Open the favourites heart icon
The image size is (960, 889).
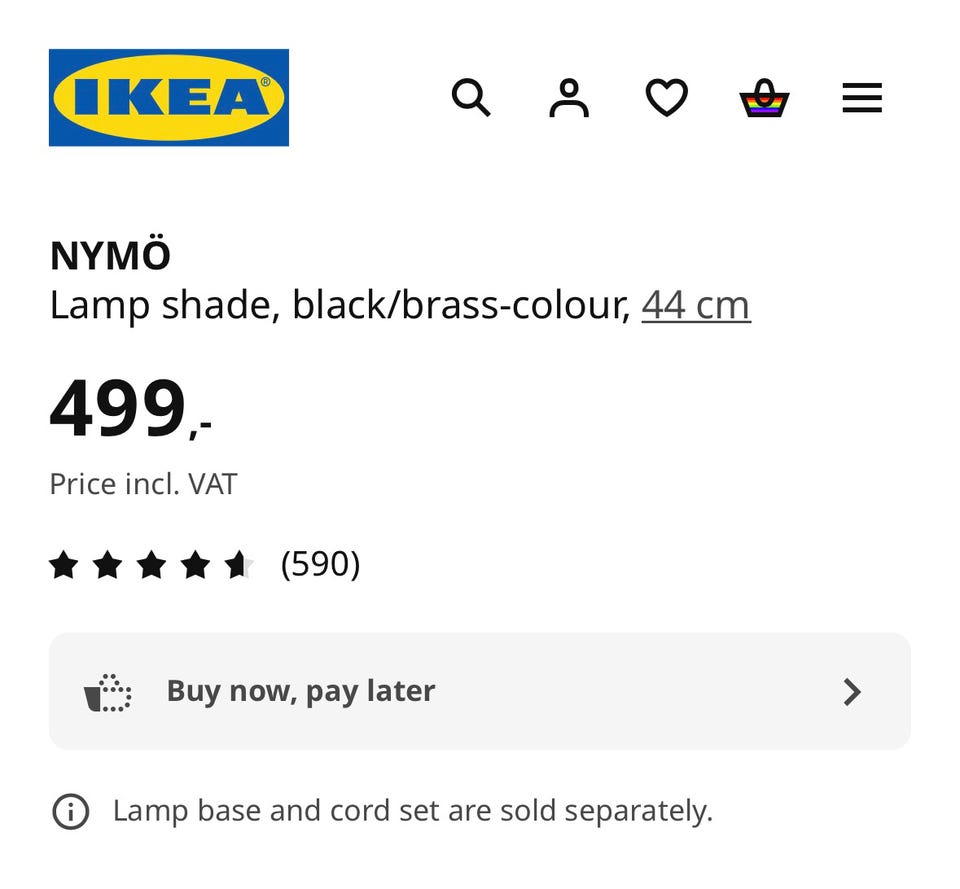(666, 98)
